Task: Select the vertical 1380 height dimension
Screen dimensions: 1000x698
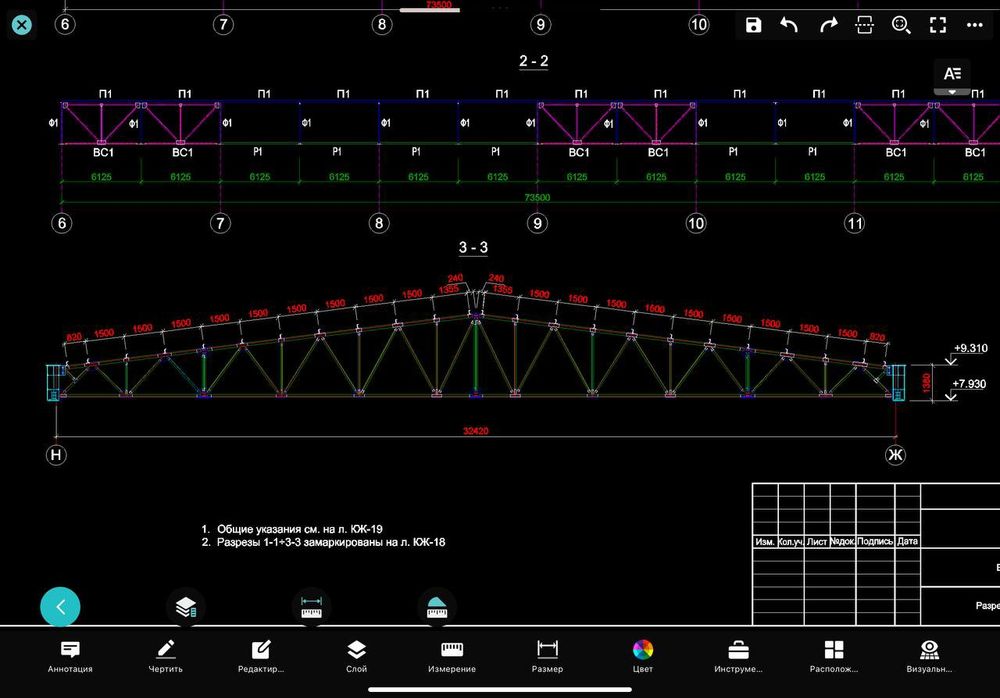Action: 926,383
